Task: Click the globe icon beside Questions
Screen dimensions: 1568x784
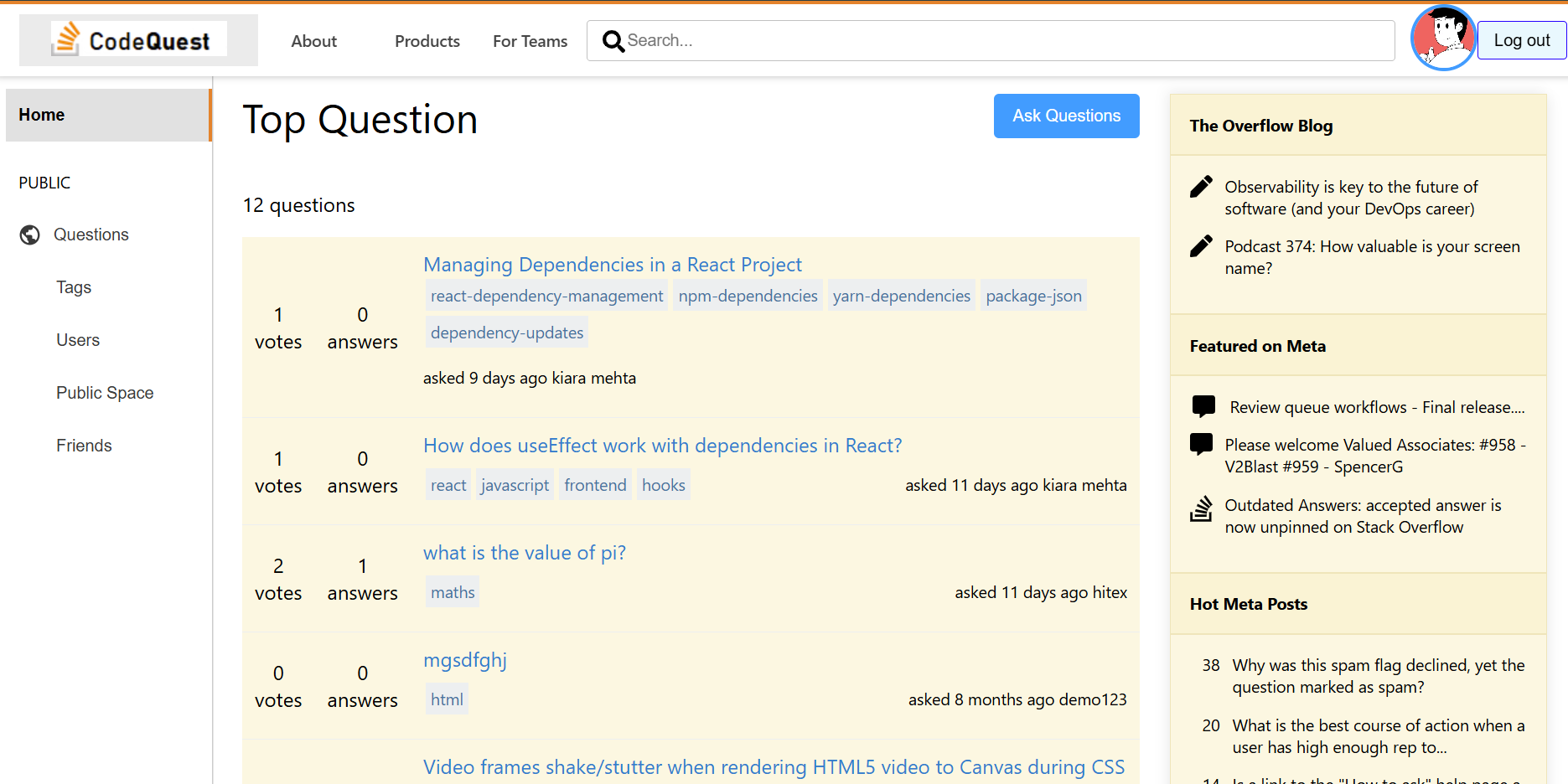Action: click(x=30, y=235)
